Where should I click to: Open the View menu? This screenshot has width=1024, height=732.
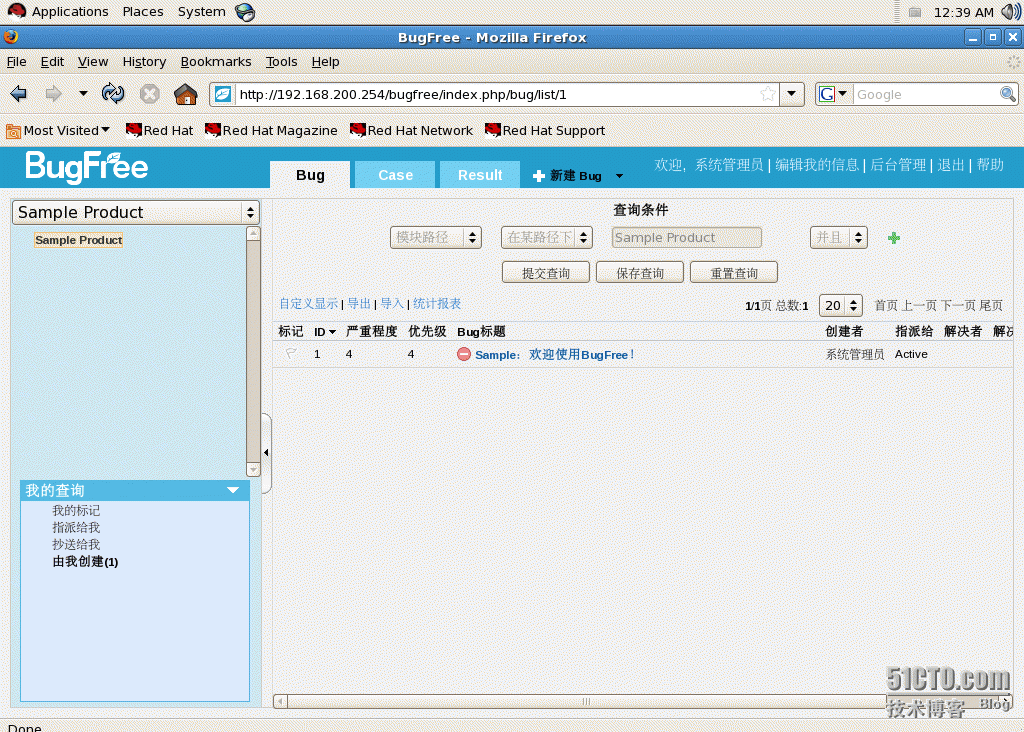[x=93, y=61]
